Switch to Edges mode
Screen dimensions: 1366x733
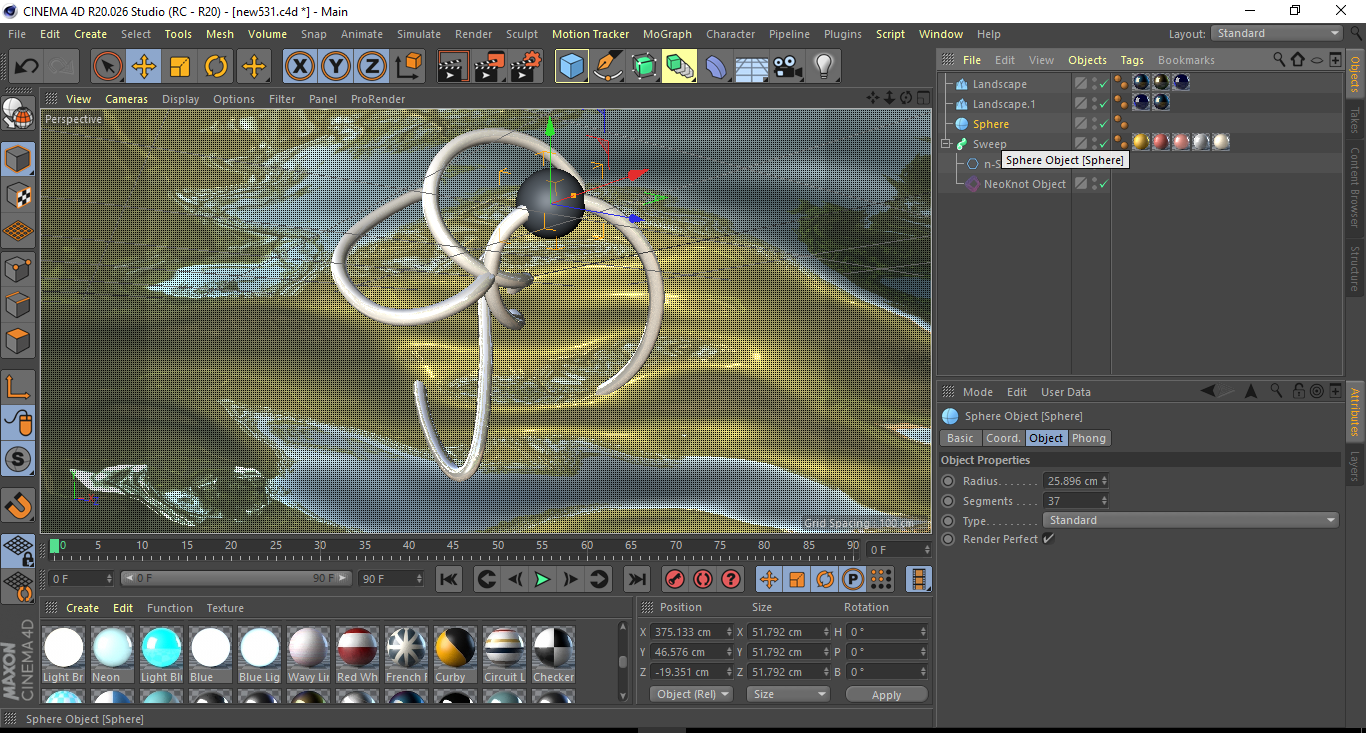18,305
